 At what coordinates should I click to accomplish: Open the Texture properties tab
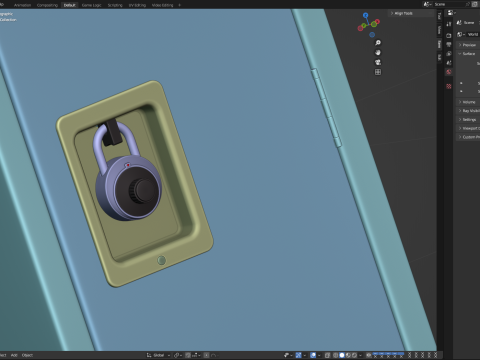(449, 86)
